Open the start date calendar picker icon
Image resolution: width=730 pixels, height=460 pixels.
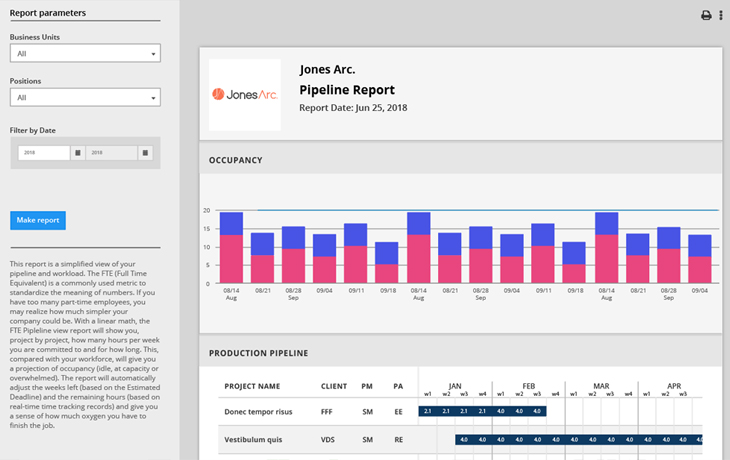point(78,153)
